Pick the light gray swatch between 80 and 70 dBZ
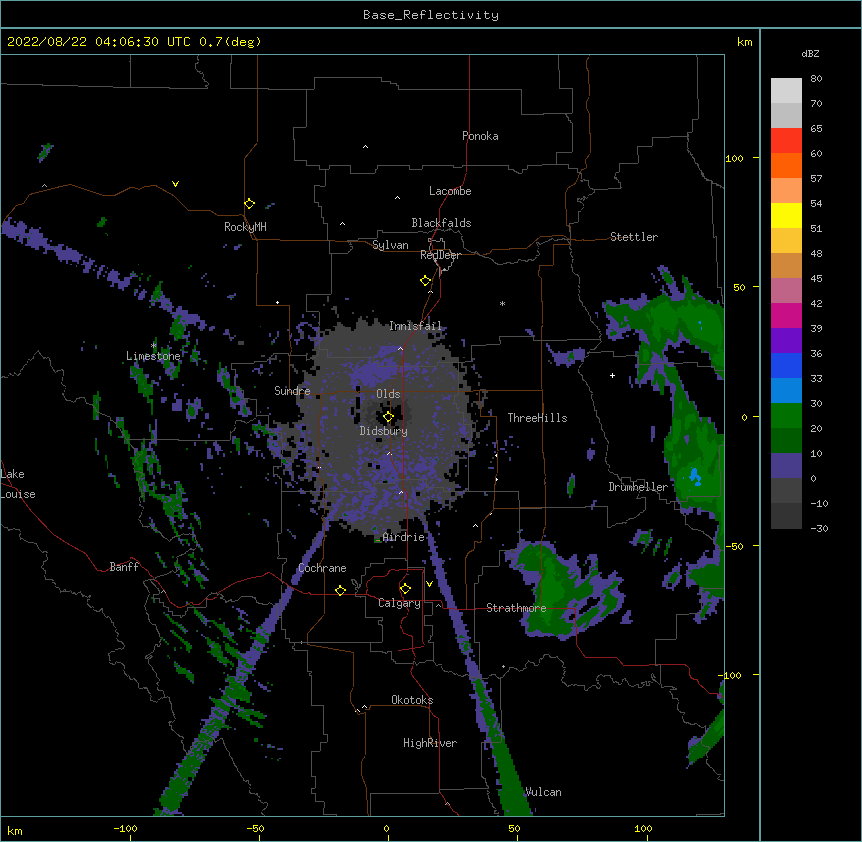862x842 pixels. click(786, 91)
